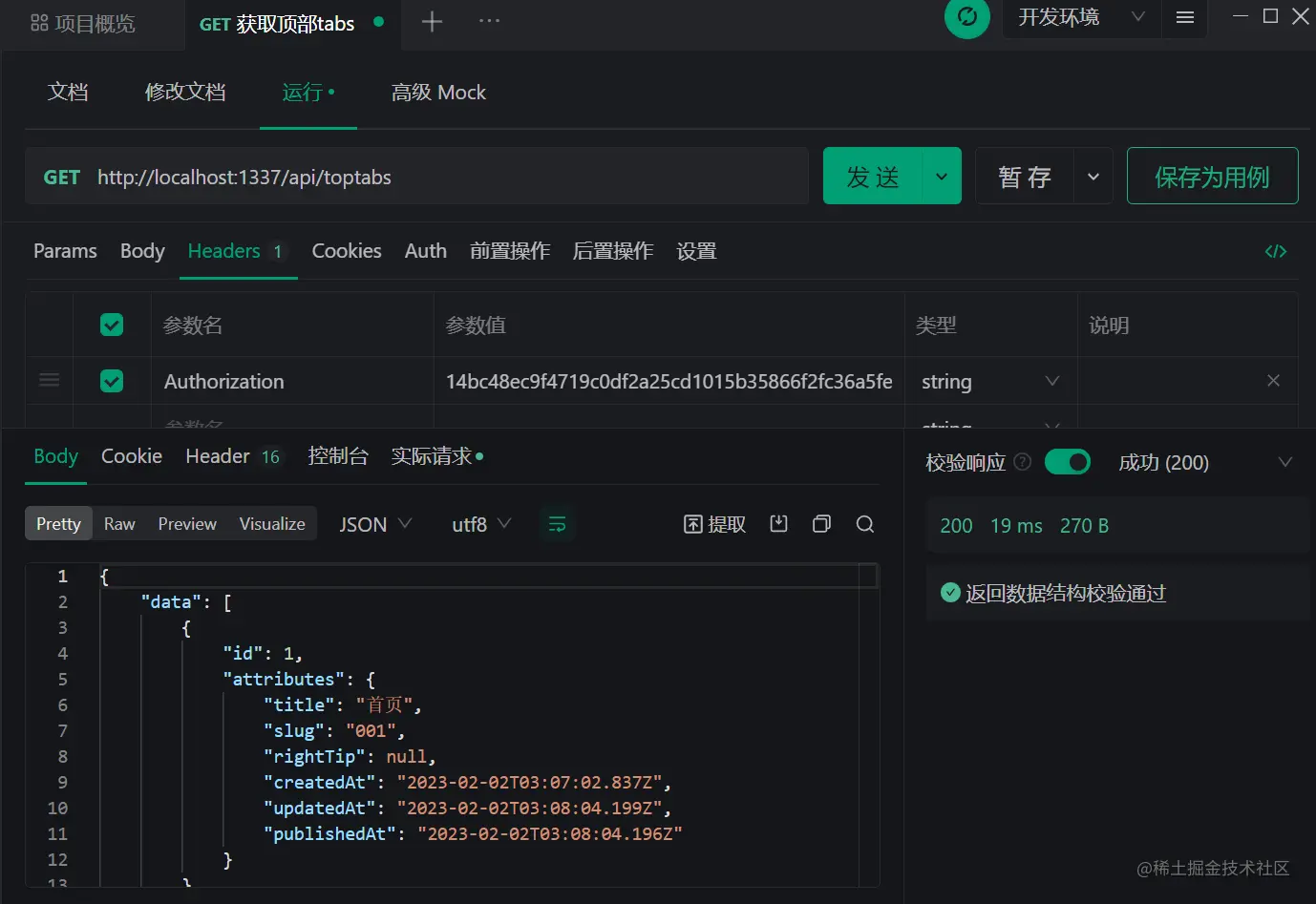Screen dimensions: 1316x904
Task: Switch to Visualize response view
Action: point(272,523)
